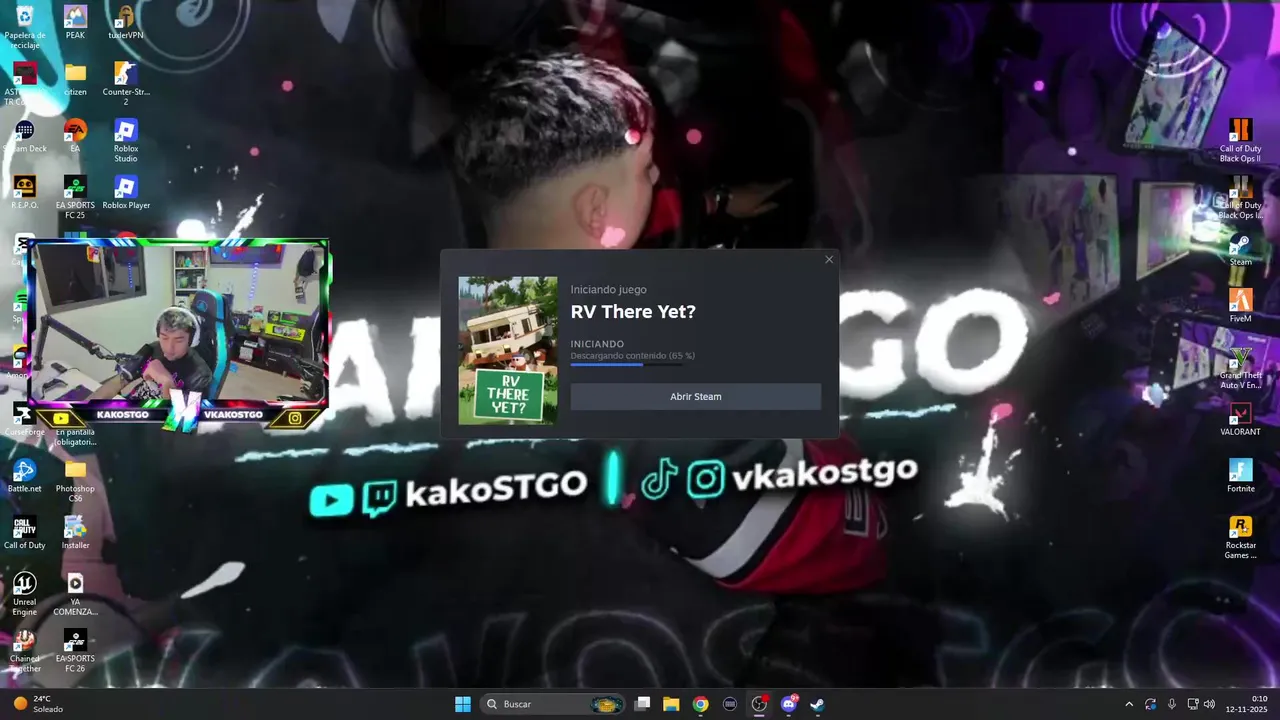
Task: Select the citizen folder on the desktop
Action: [75, 79]
